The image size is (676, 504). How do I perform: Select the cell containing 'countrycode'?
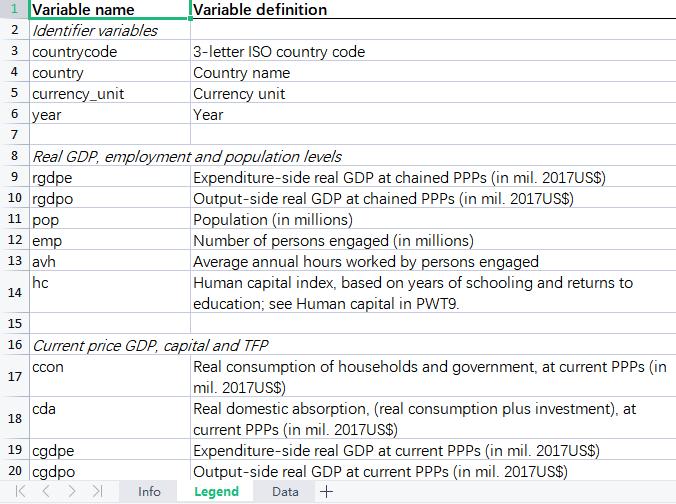109,52
